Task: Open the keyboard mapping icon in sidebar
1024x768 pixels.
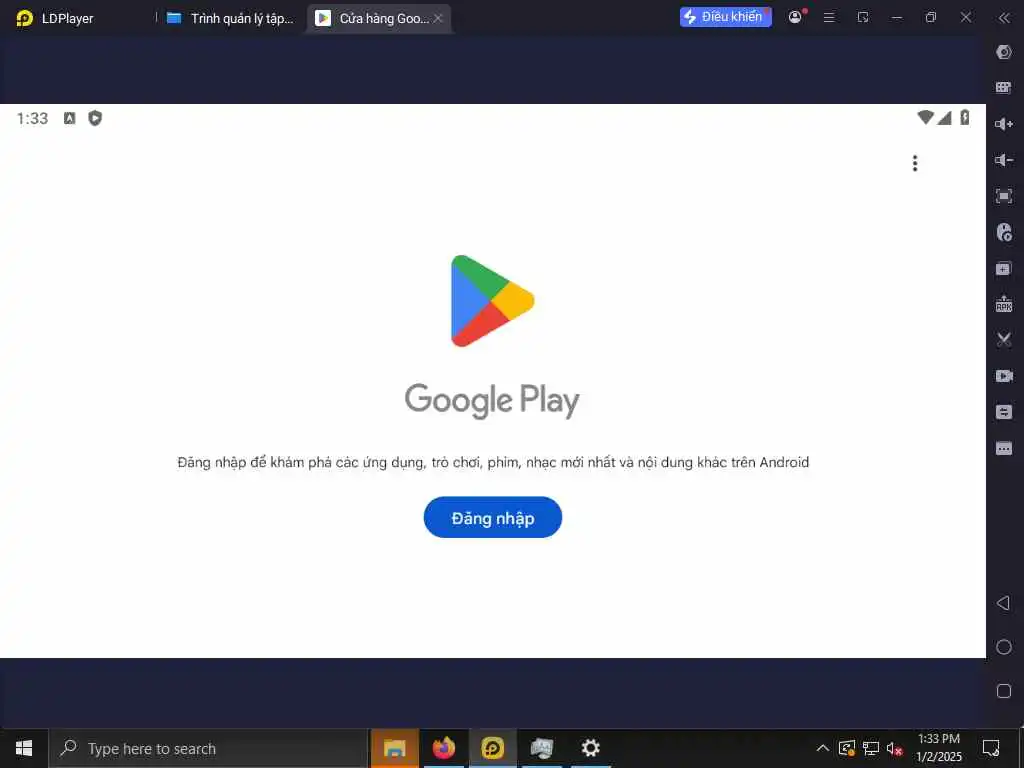Action: [x=1004, y=88]
